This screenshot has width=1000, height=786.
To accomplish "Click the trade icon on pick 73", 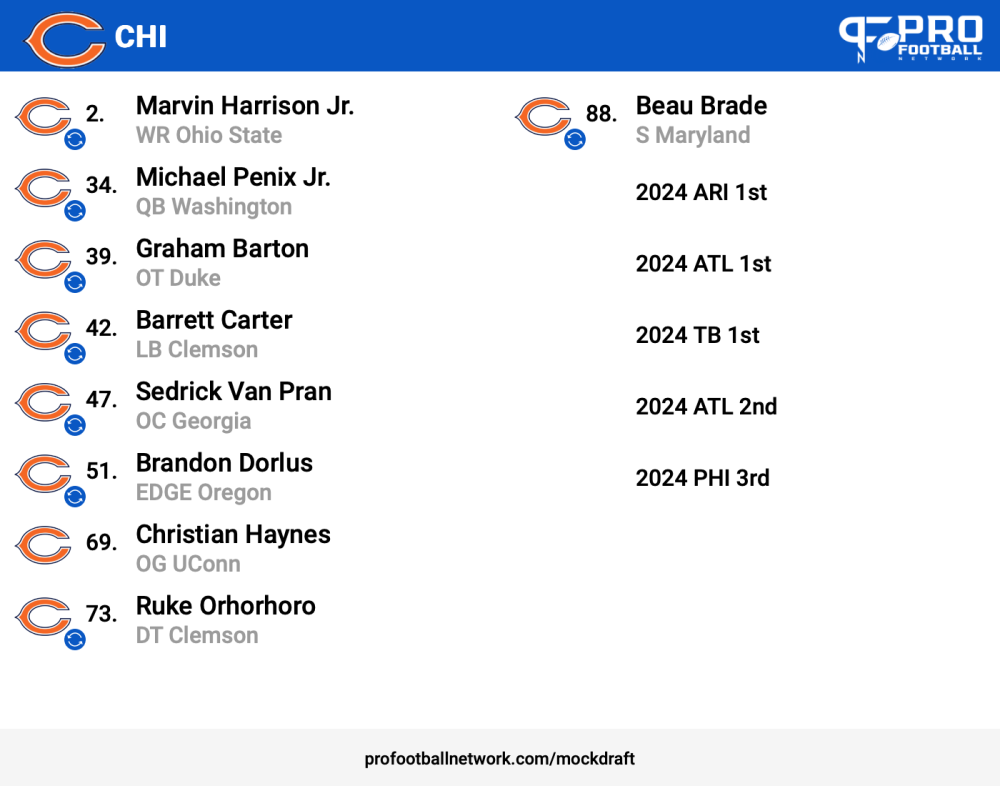I will [75, 639].
